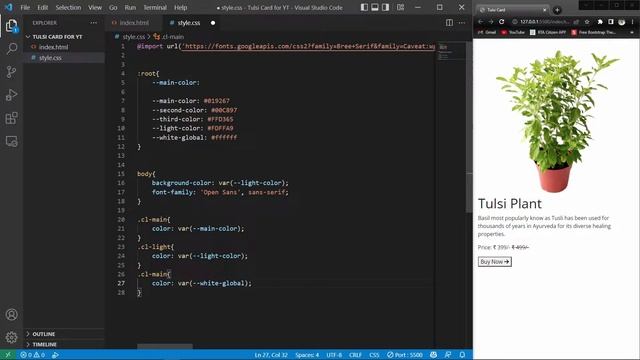This screenshot has width=640, height=360.
Task: Toggle the secondary side bar layout icon
Action: 385,7
